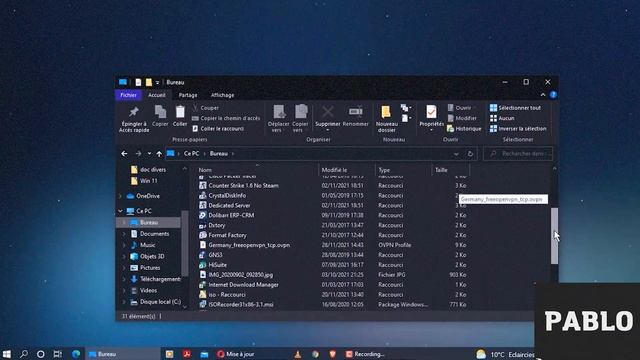Click the Épingler à Accès rapide pin icon

coord(134,111)
